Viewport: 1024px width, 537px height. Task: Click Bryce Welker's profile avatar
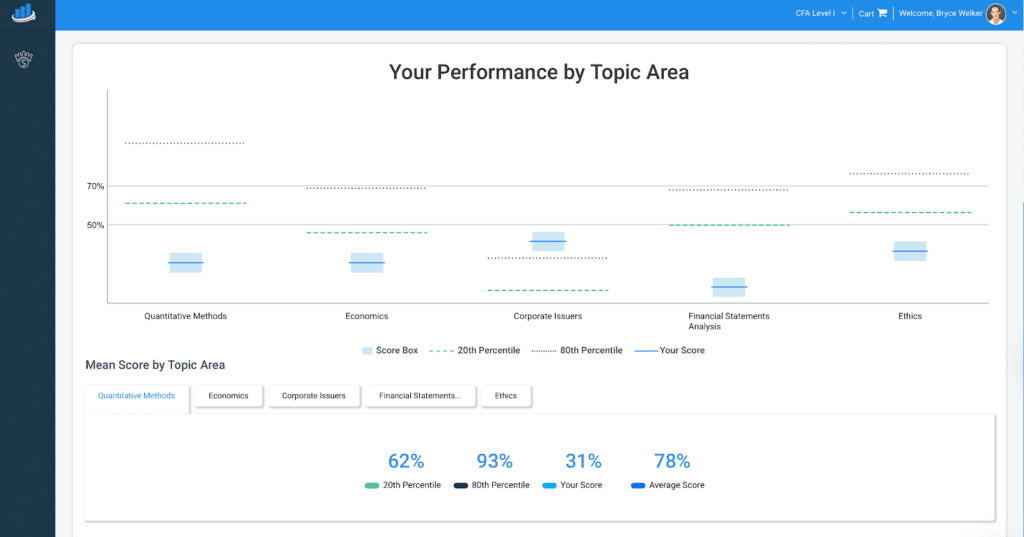[996, 14]
